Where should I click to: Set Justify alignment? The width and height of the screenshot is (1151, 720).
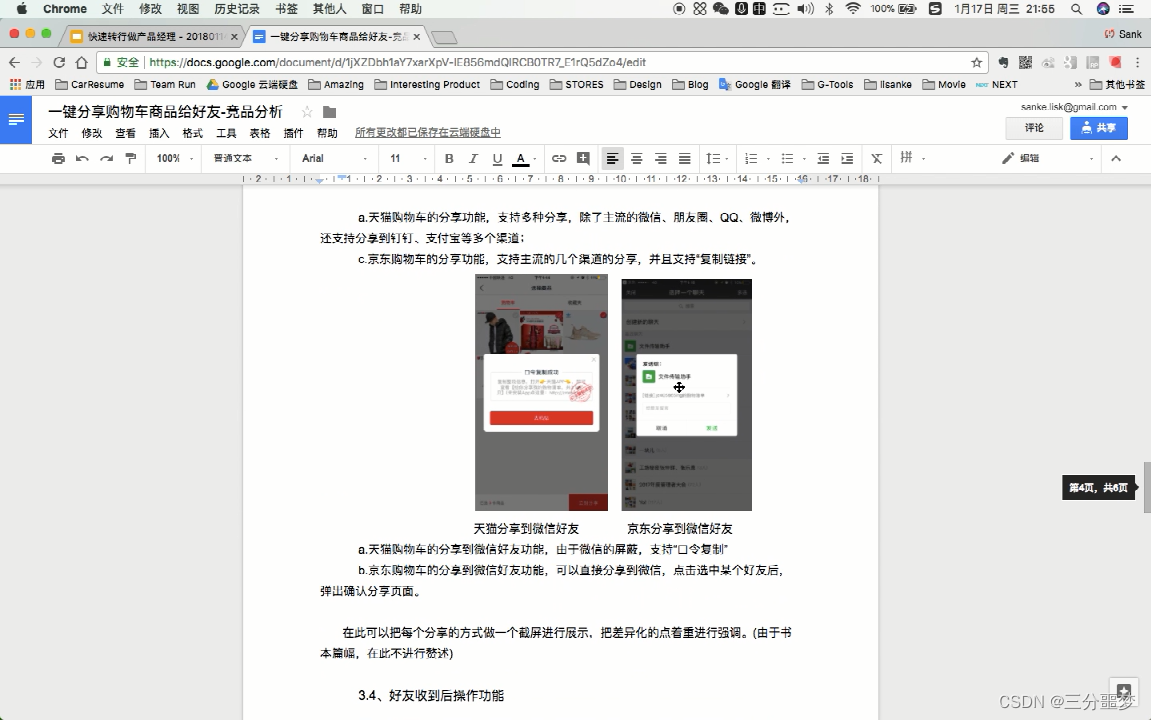coord(684,158)
